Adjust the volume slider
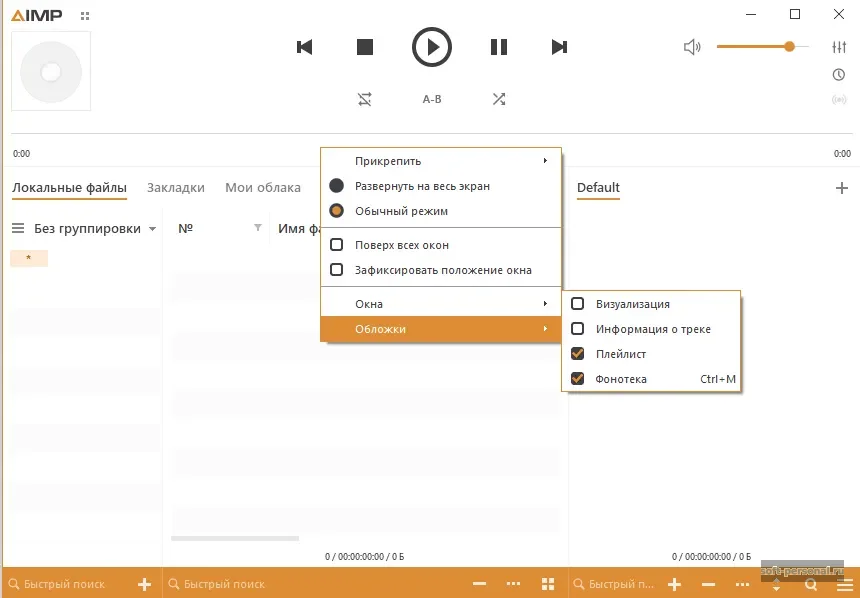The width and height of the screenshot is (860, 598). (x=762, y=47)
